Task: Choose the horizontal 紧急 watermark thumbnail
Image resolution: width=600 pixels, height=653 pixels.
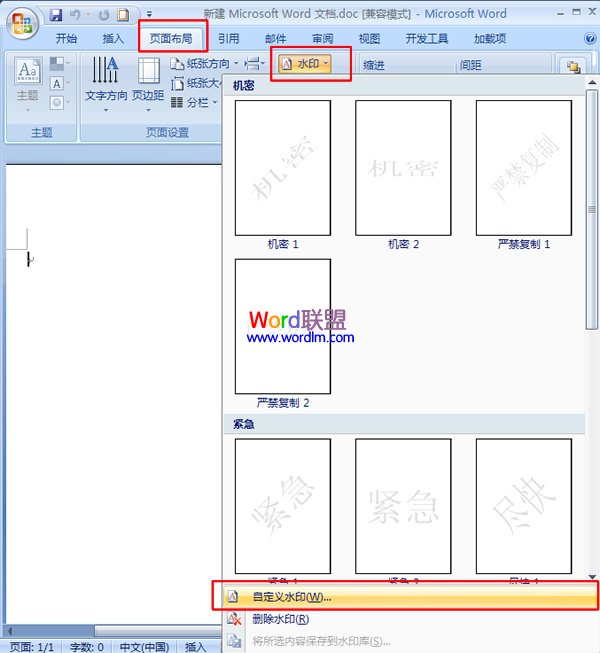Action: pyautogui.click(x=403, y=506)
